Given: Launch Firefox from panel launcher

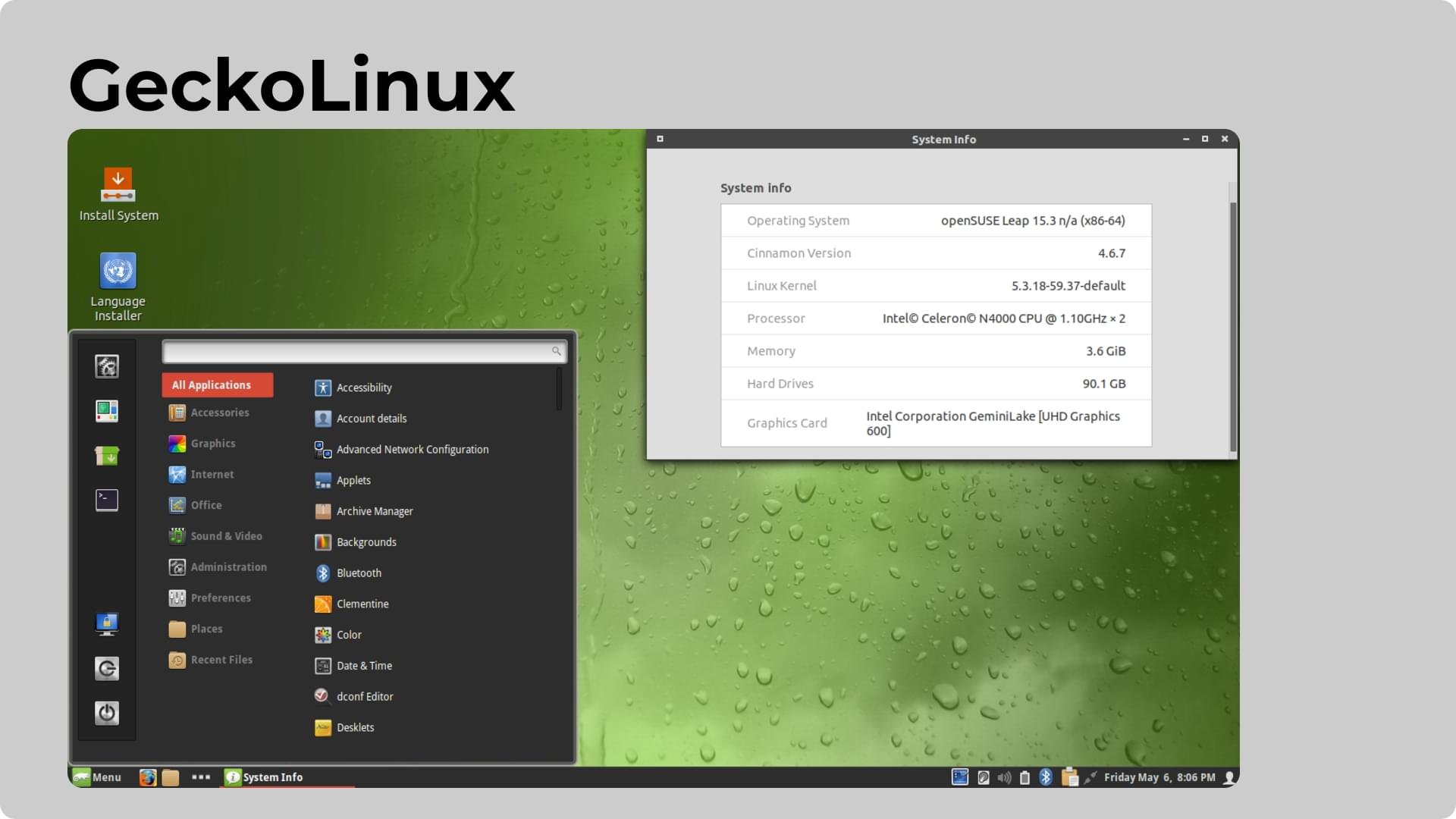Looking at the screenshot, I should click(x=148, y=777).
